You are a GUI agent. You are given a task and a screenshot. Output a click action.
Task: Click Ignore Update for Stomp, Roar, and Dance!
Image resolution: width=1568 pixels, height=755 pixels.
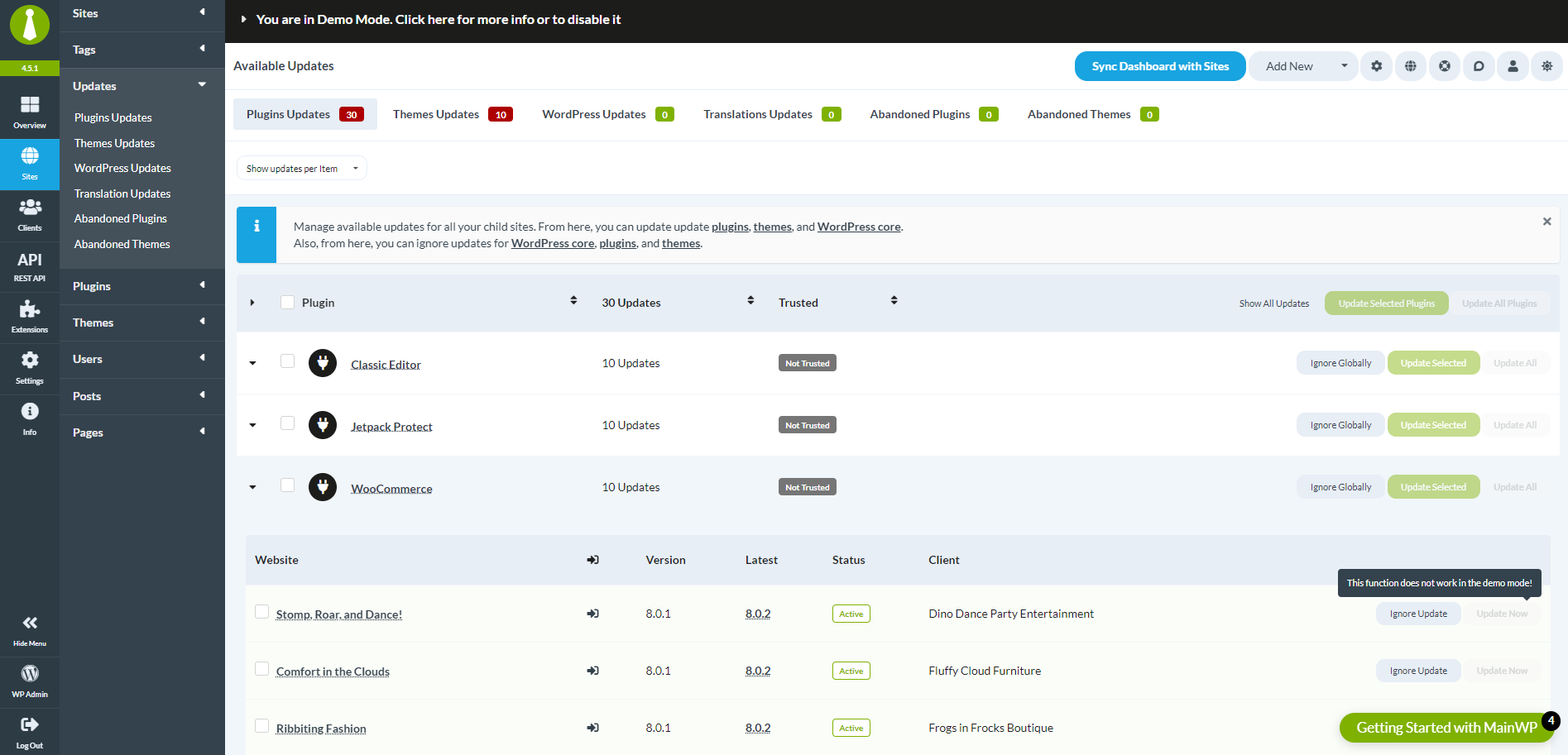point(1418,614)
